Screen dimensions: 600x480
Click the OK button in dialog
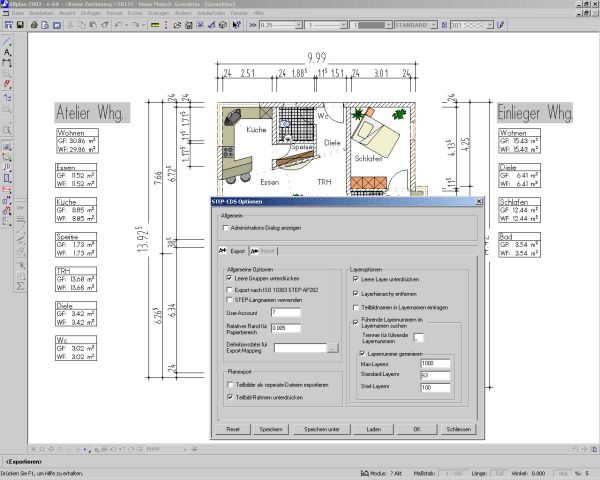point(417,429)
